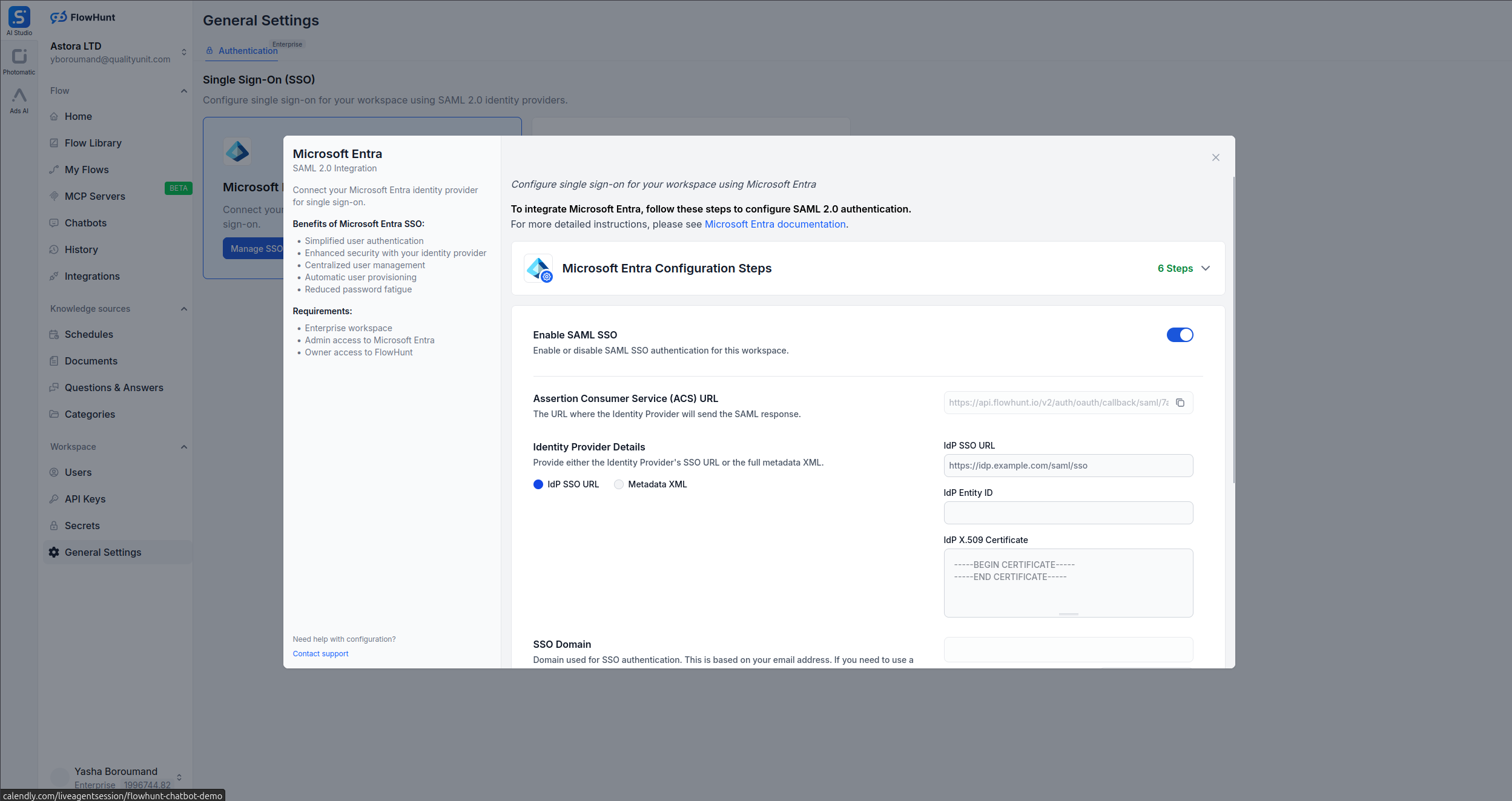
Task: Open the Photomatic app from the rail
Action: pos(19,56)
